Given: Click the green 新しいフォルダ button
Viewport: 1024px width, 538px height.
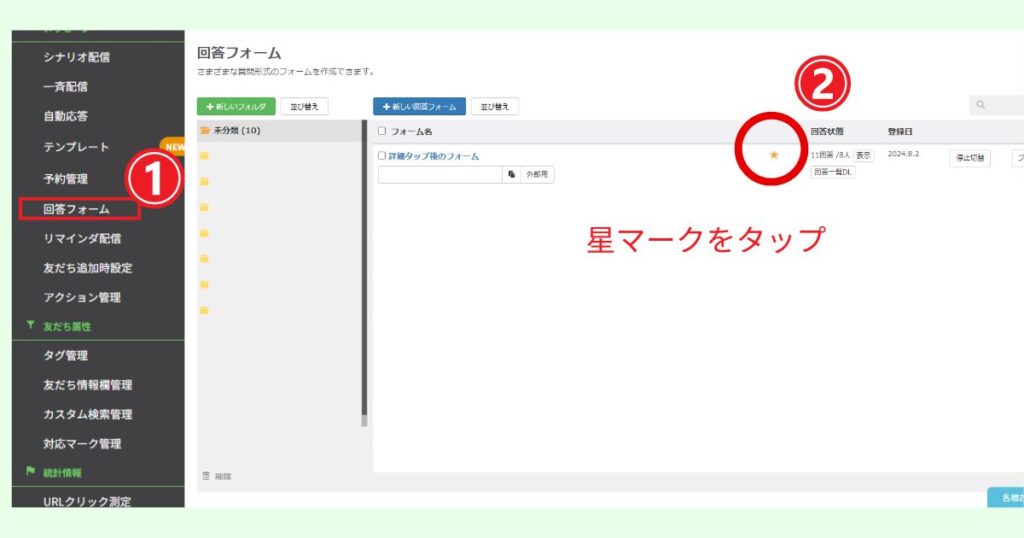Looking at the screenshot, I should coord(236,106).
